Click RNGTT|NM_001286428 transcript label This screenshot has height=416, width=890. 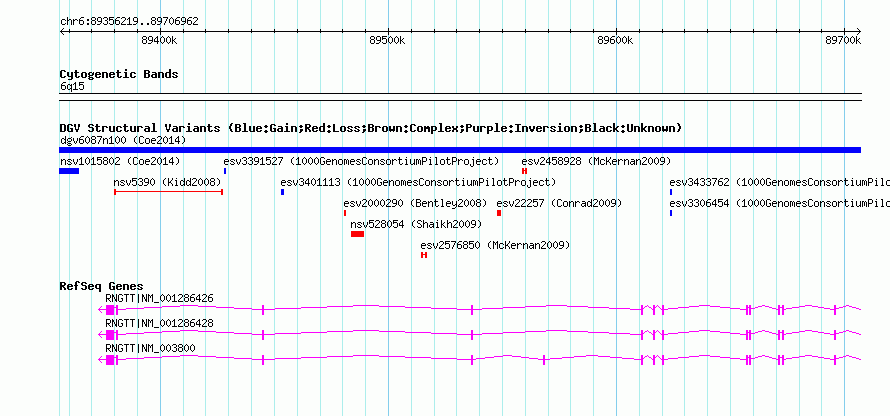[x=159, y=323]
